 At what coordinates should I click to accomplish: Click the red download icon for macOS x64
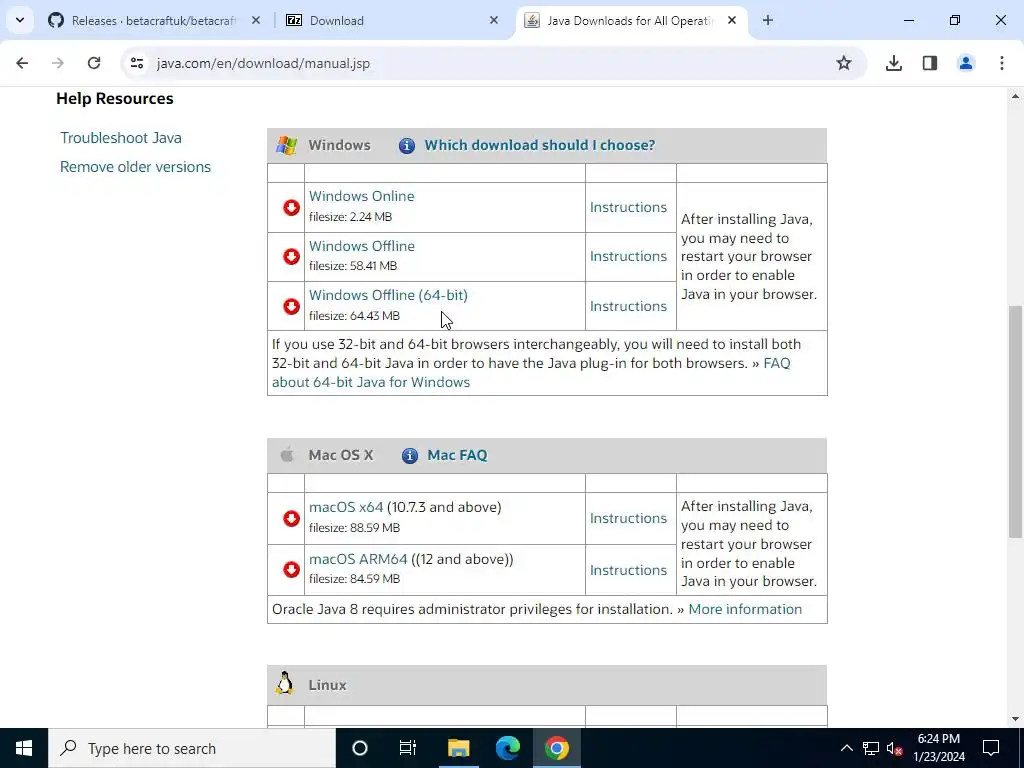pos(291,519)
